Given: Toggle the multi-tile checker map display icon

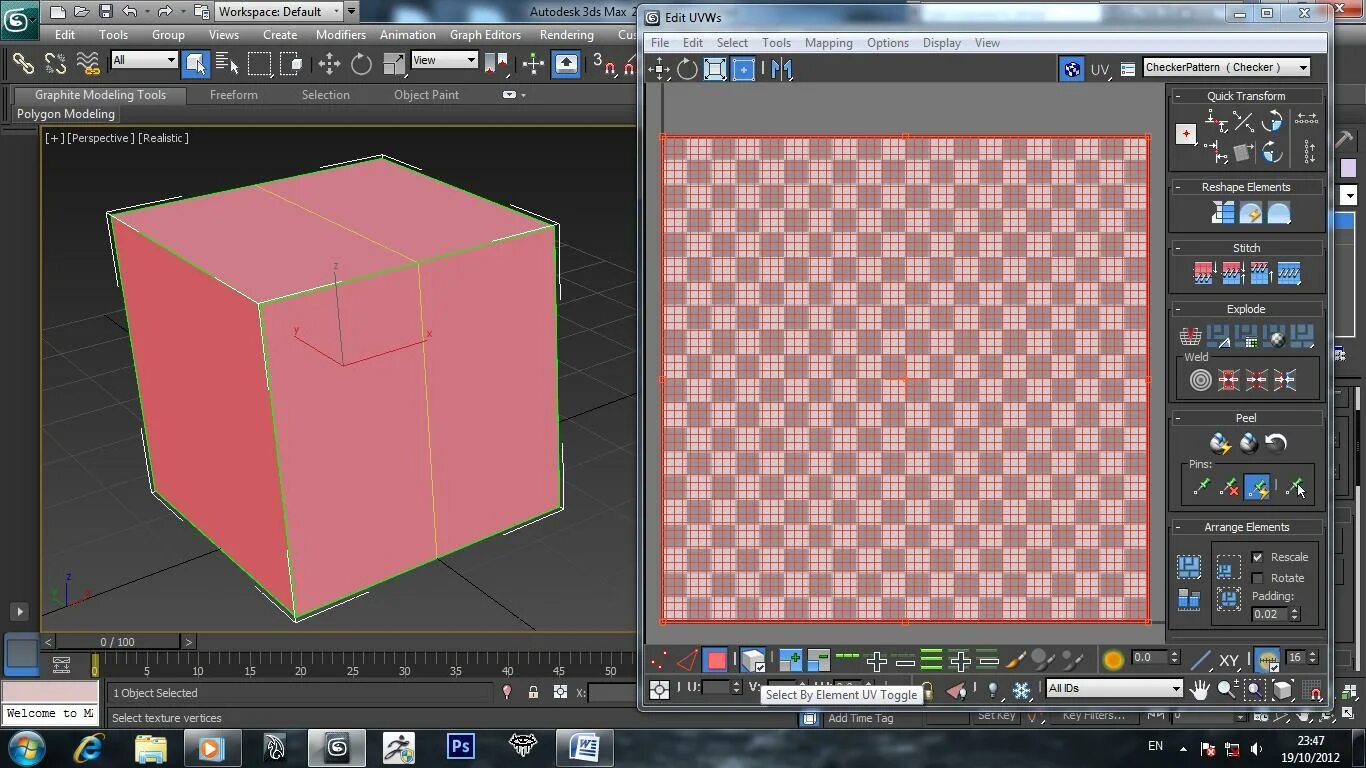Looking at the screenshot, I should click(1071, 69).
